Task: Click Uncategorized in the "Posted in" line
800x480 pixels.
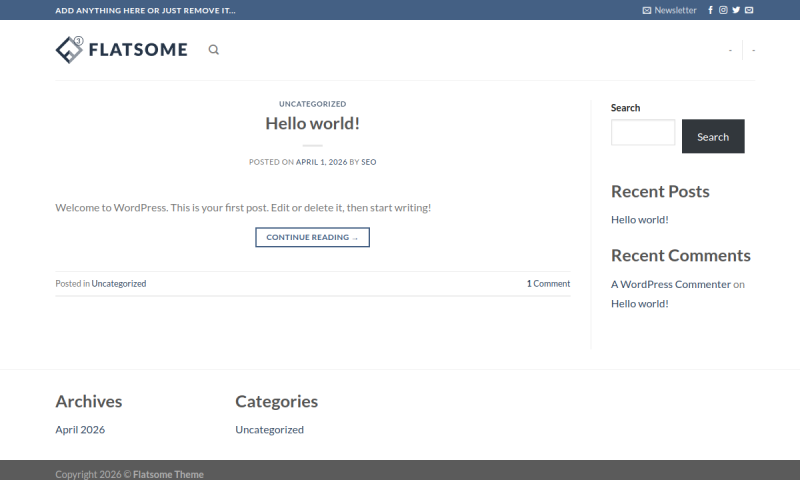Action: 119,284
